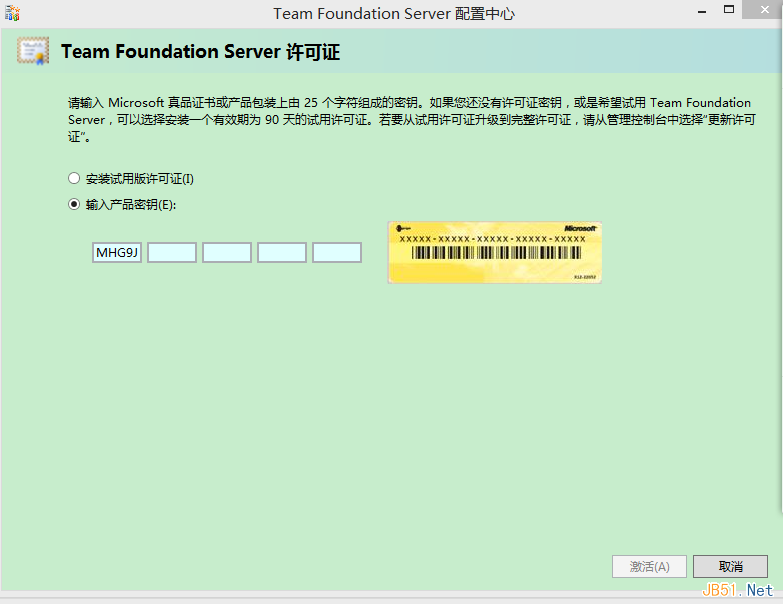
Task: Select the install trial license radio button
Action: coord(74,178)
